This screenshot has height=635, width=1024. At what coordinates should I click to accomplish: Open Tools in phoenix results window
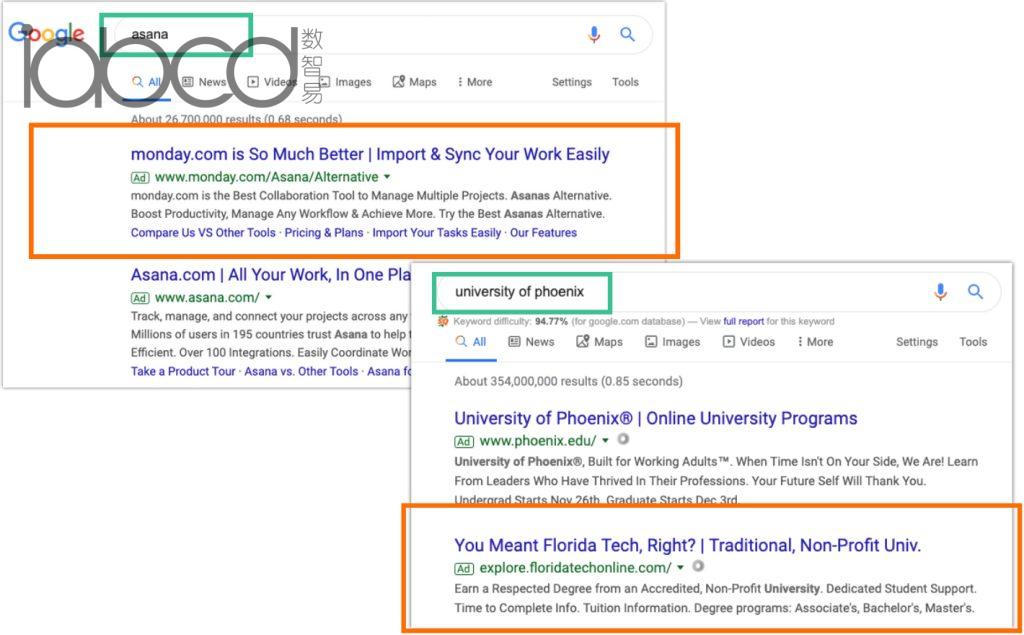click(x=973, y=342)
